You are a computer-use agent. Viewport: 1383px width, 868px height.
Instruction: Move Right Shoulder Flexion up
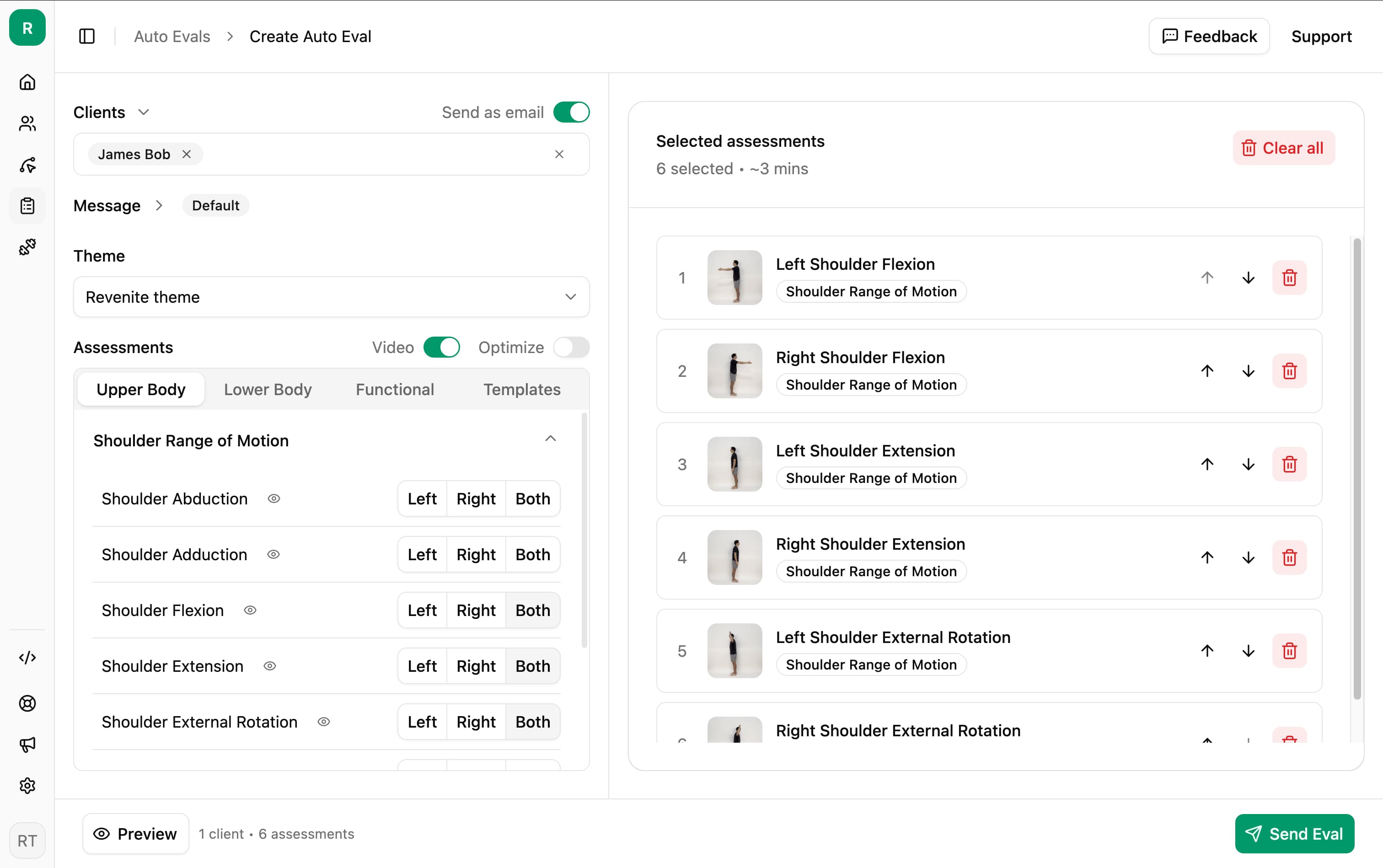pyautogui.click(x=1207, y=371)
